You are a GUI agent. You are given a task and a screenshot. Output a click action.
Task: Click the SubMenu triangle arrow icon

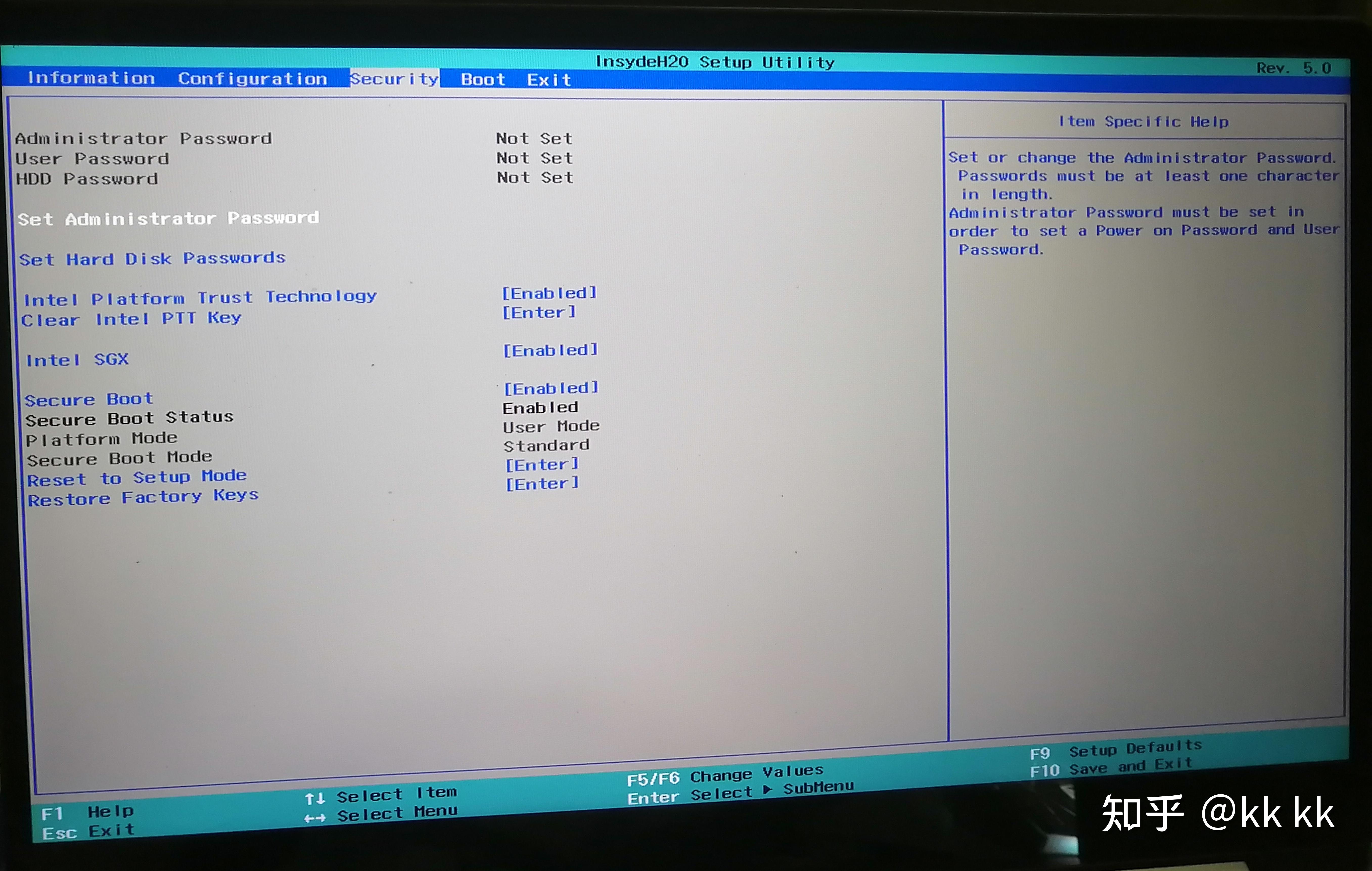click(767, 790)
